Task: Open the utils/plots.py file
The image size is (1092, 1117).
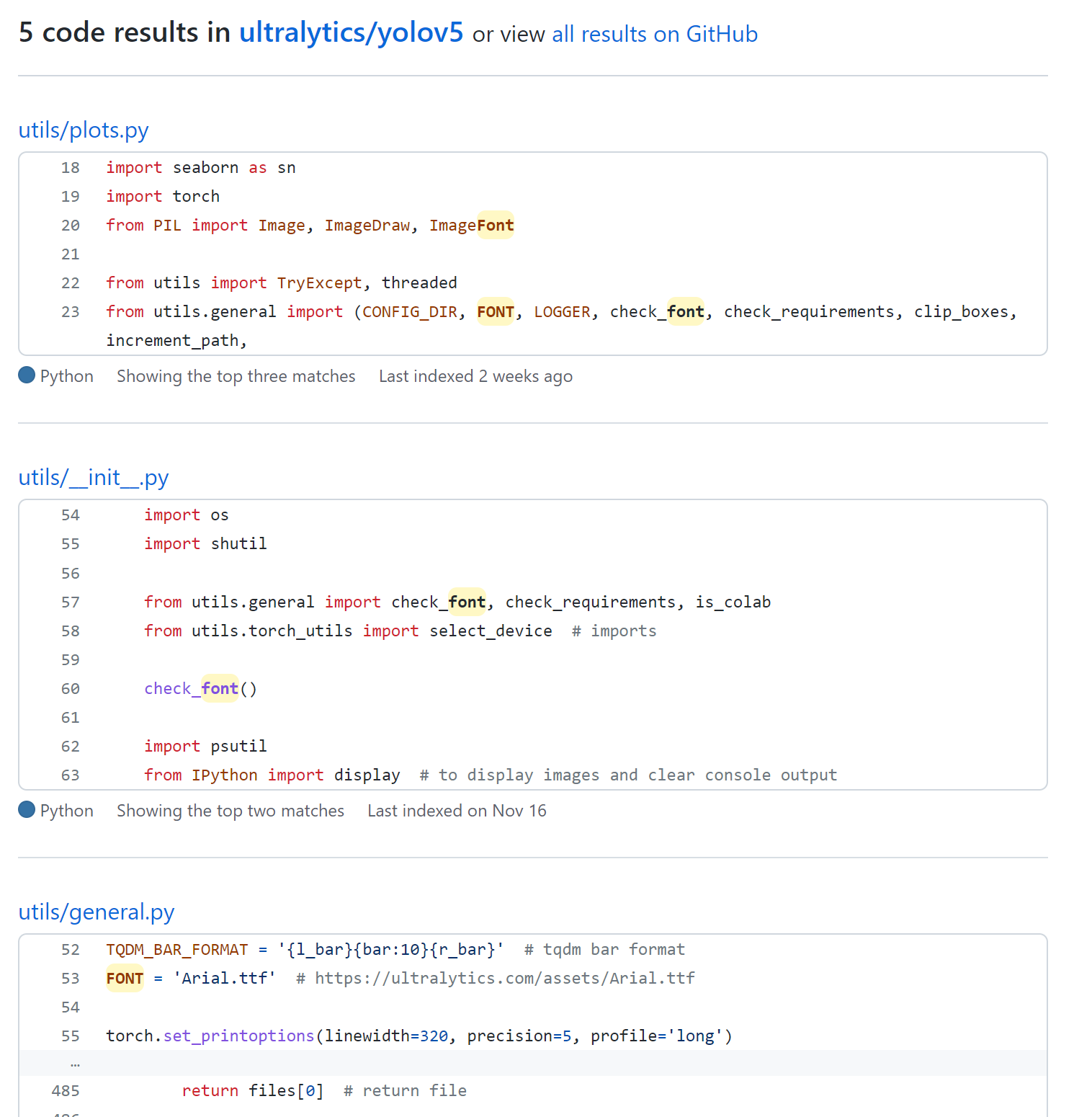Action: [84, 130]
